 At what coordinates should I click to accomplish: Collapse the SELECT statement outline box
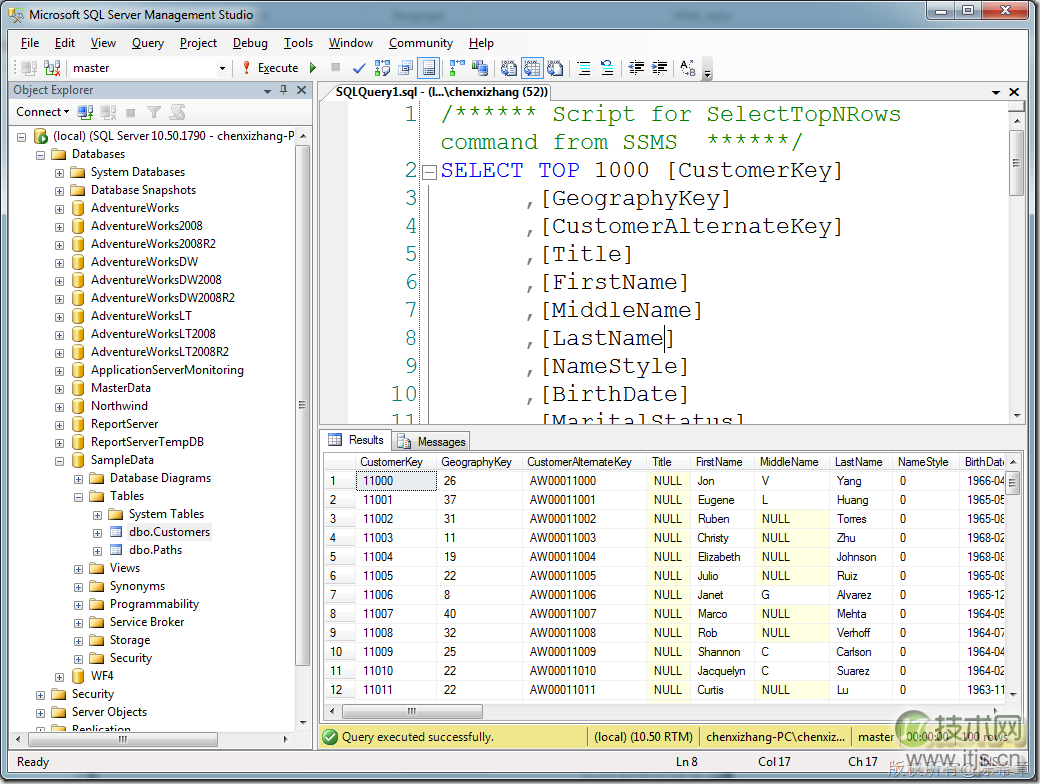[430, 172]
